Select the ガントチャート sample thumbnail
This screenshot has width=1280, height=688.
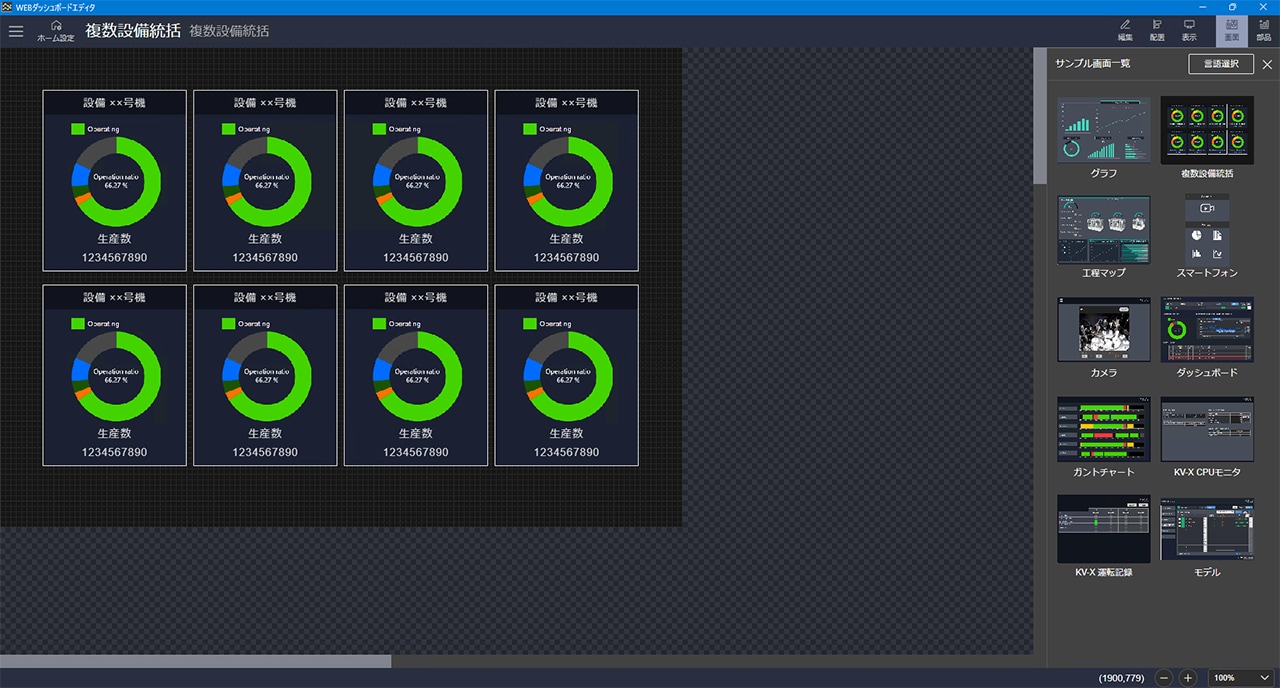1104,429
